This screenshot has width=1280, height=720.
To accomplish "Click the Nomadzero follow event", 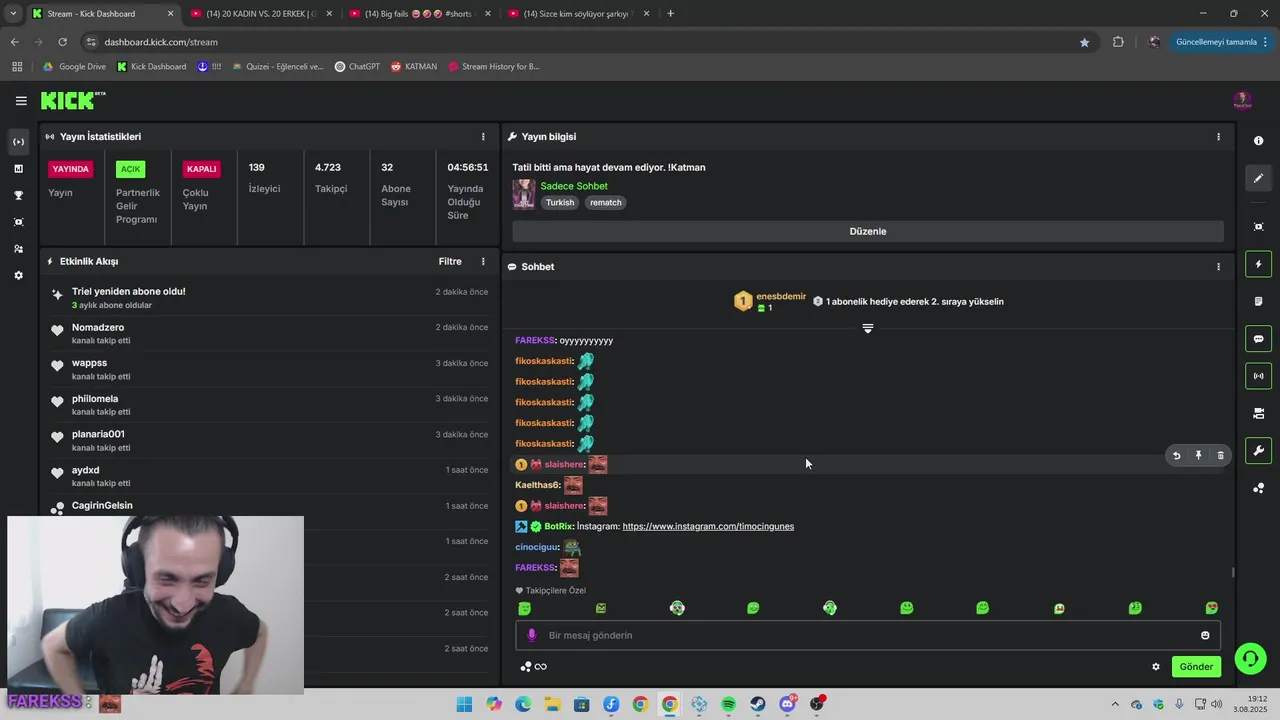I will coord(269,333).
